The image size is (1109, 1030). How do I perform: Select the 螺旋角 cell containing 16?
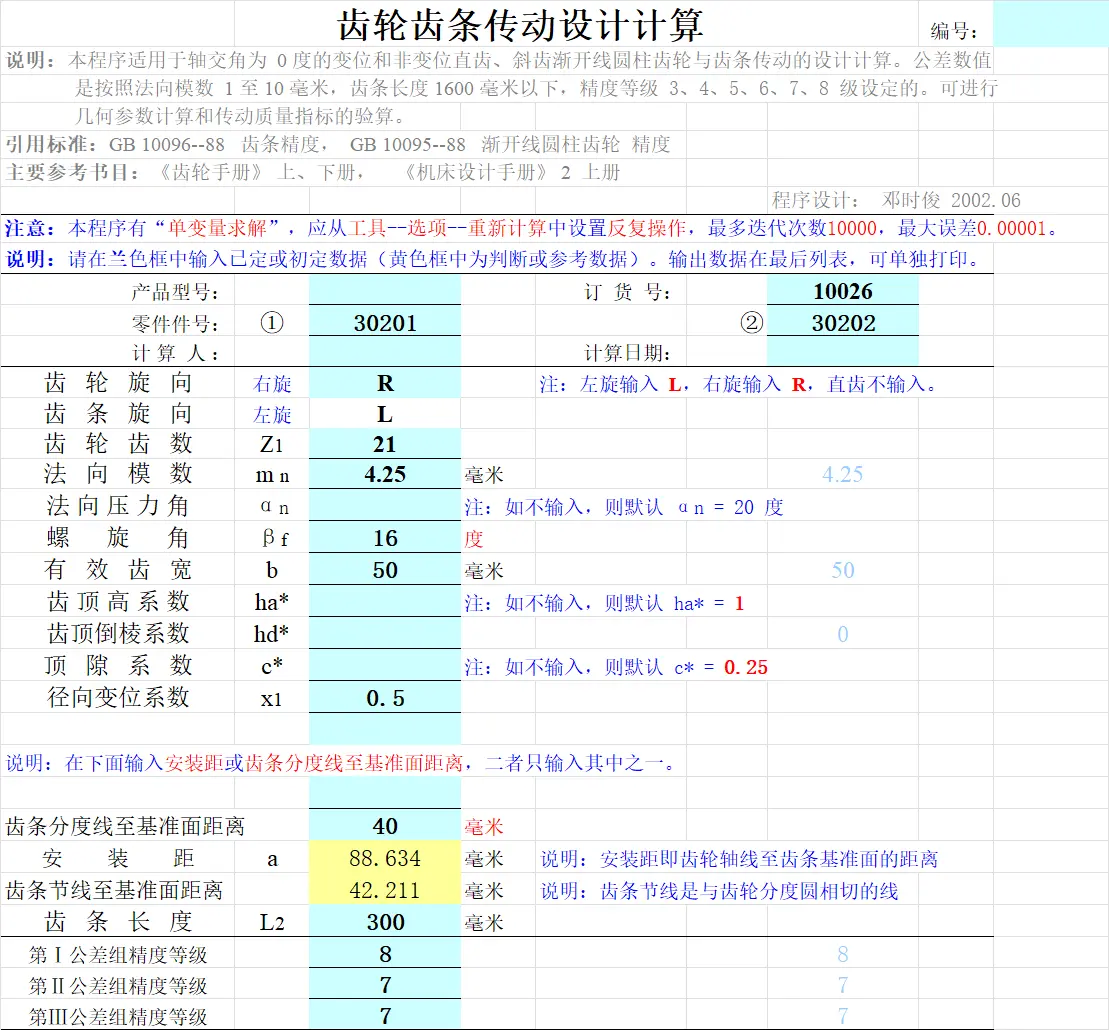pyautogui.click(x=384, y=539)
